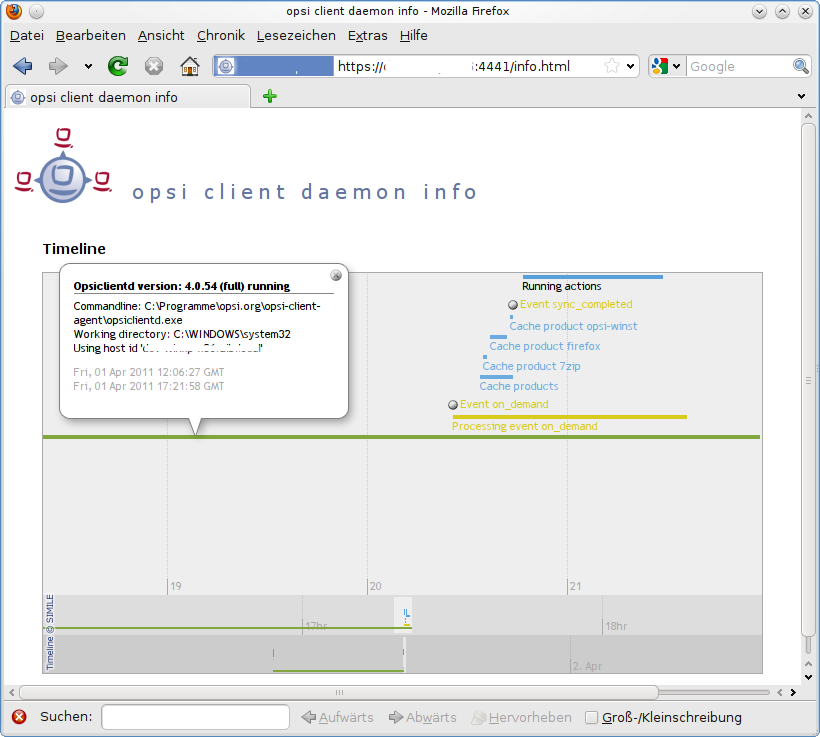
Task: Click the vertical scrollbar thumb
Action: pyautogui.click(x=808, y=381)
